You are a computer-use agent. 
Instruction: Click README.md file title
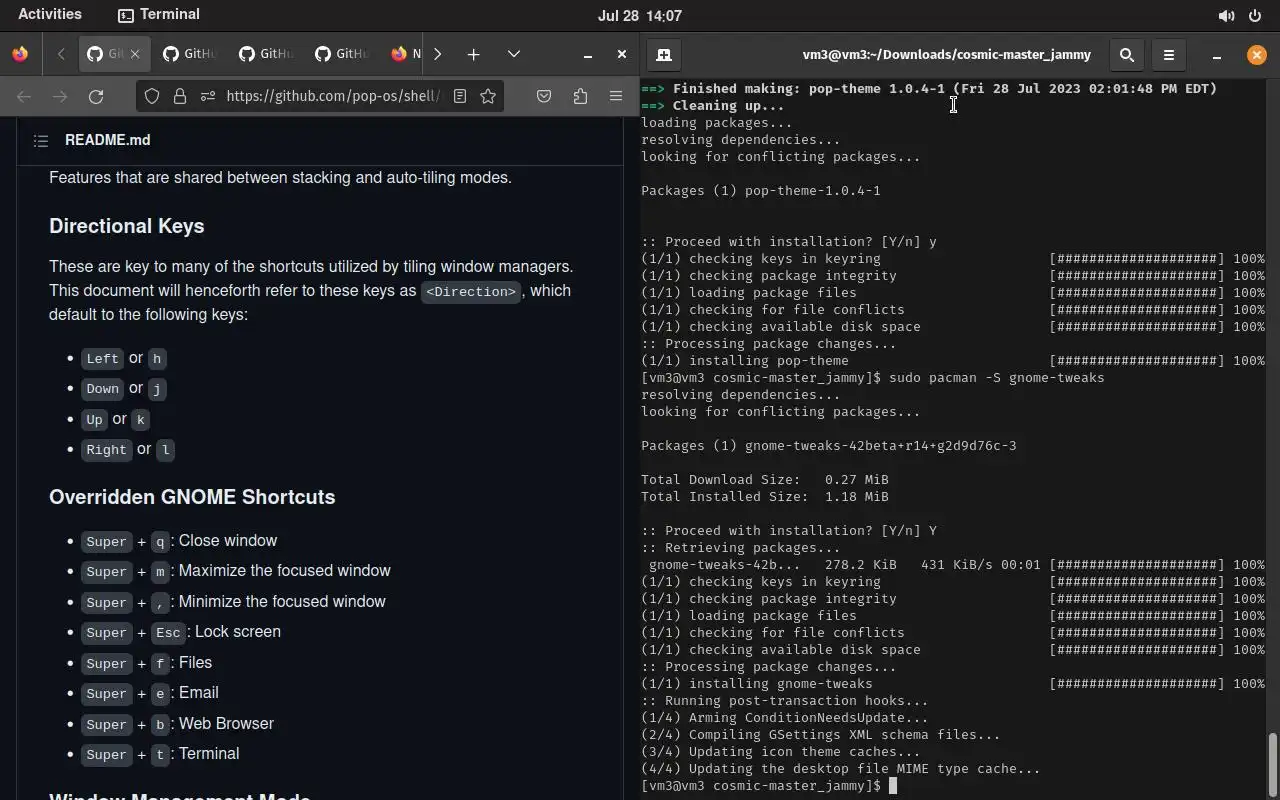click(108, 140)
